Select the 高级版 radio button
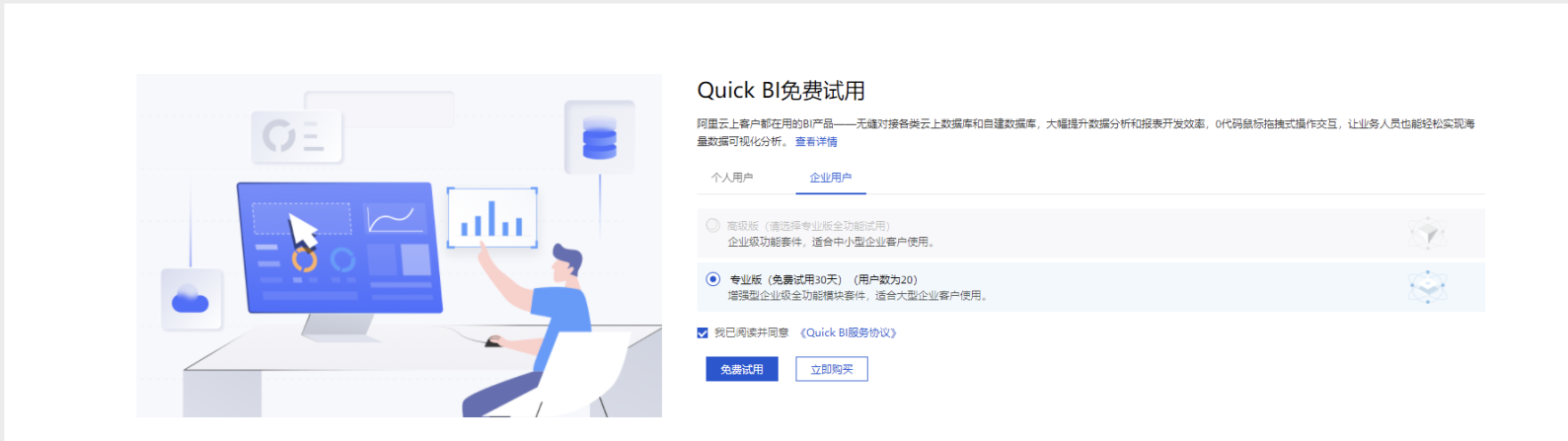The image size is (1568, 441). (712, 225)
